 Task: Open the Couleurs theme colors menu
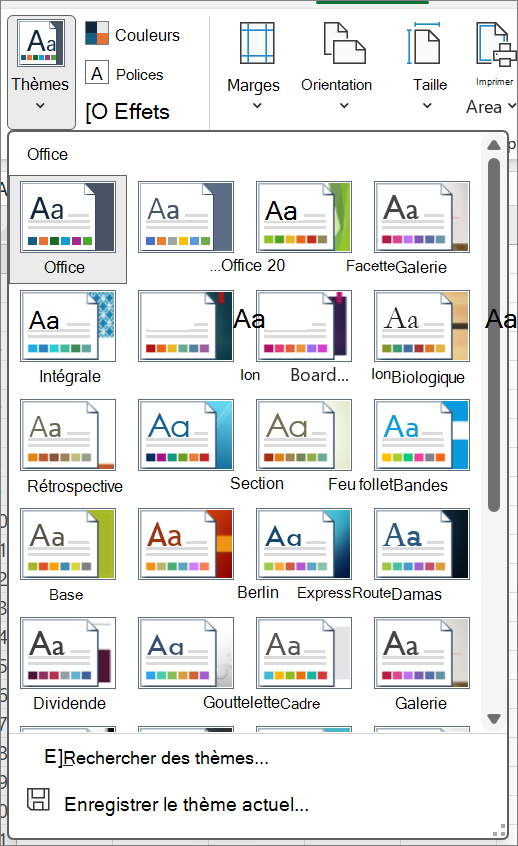tap(132, 35)
